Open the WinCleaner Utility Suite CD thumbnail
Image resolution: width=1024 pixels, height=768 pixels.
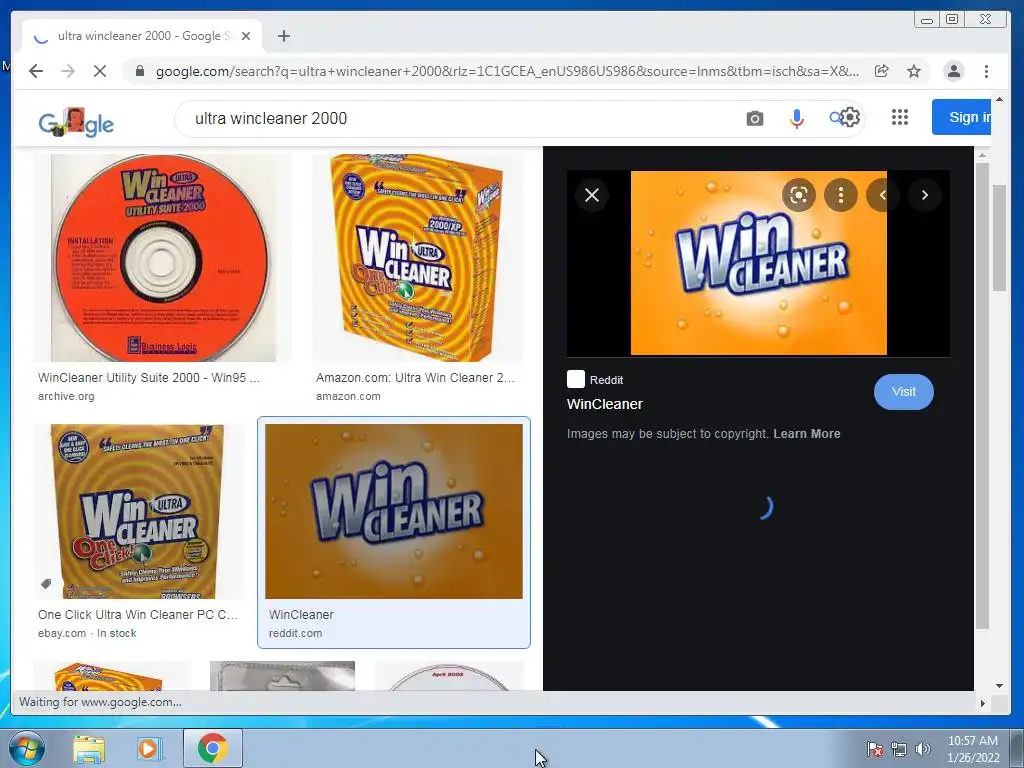162,257
